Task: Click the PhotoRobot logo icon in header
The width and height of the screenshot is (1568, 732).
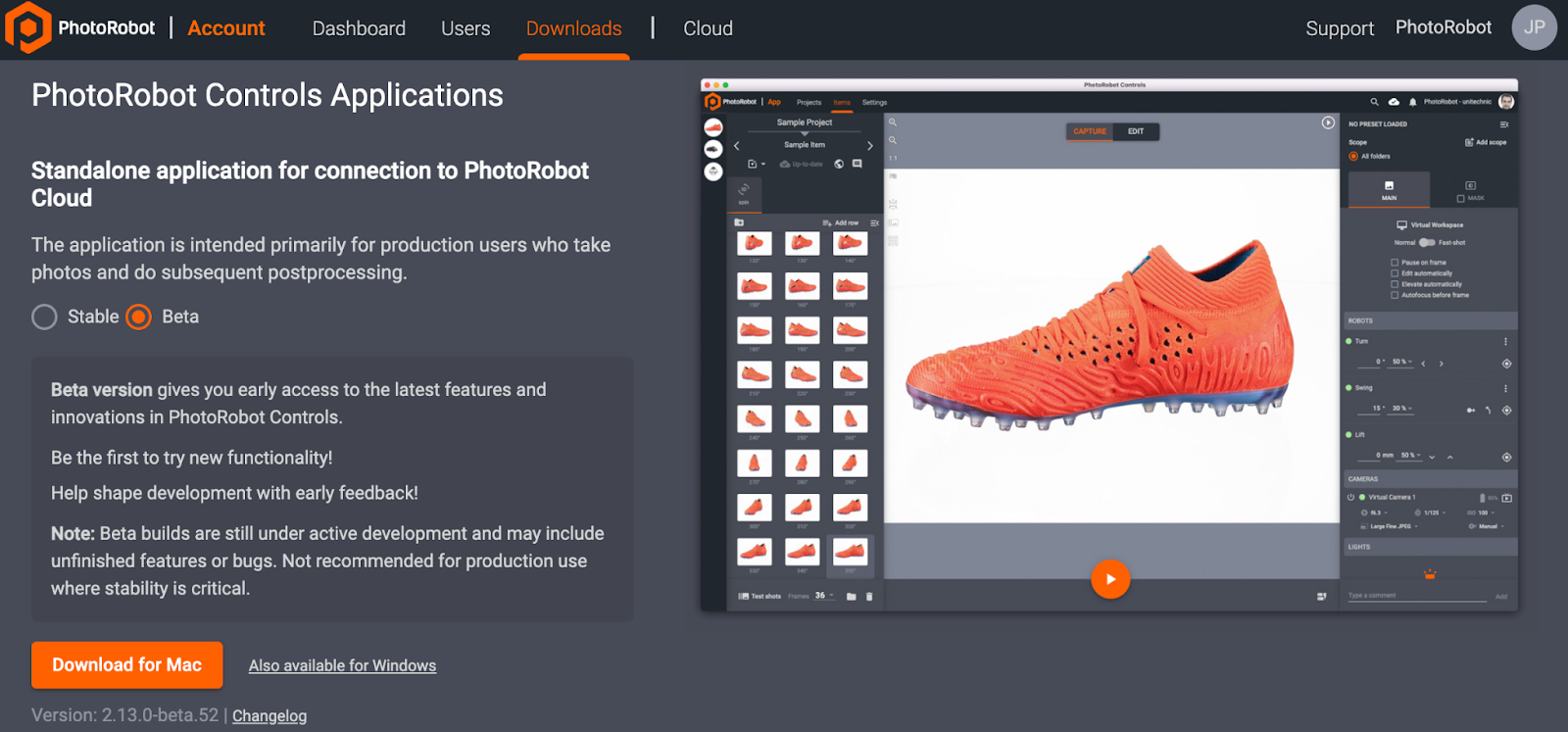Action: [x=28, y=27]
